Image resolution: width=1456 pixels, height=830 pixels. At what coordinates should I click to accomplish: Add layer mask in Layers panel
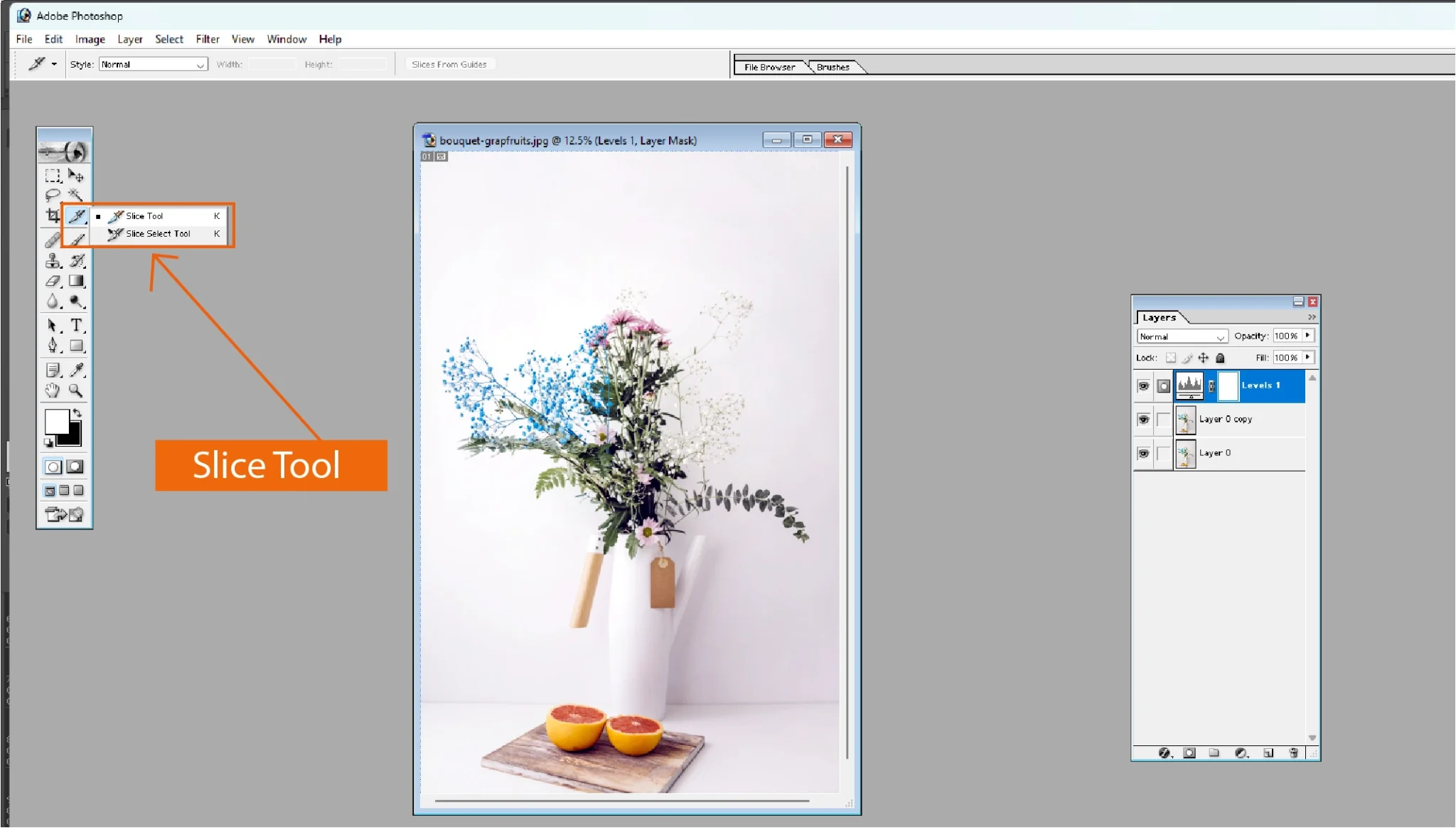click(x=1189, y=753)
